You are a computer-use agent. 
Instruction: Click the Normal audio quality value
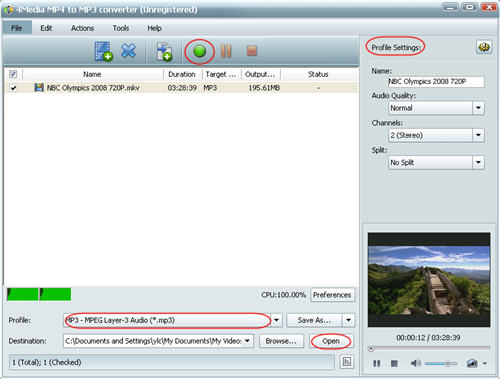tap(401, 108)
